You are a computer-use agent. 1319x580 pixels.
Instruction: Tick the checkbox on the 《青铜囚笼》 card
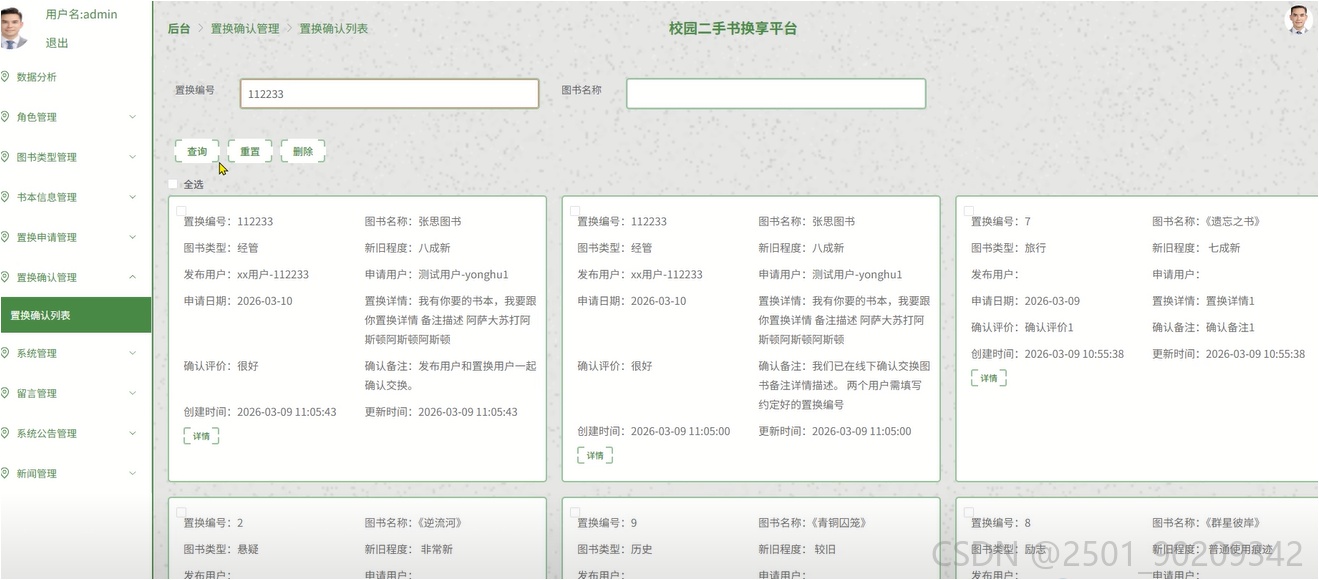pyautogui.click(x=575, y=512)
